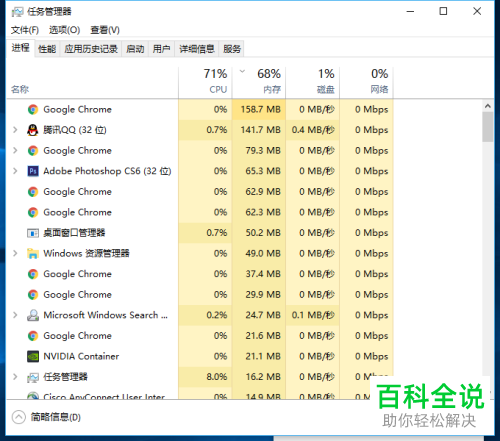Sort by the 71% CPU column header
500x441 pixels.
click(x=205, y=83)
